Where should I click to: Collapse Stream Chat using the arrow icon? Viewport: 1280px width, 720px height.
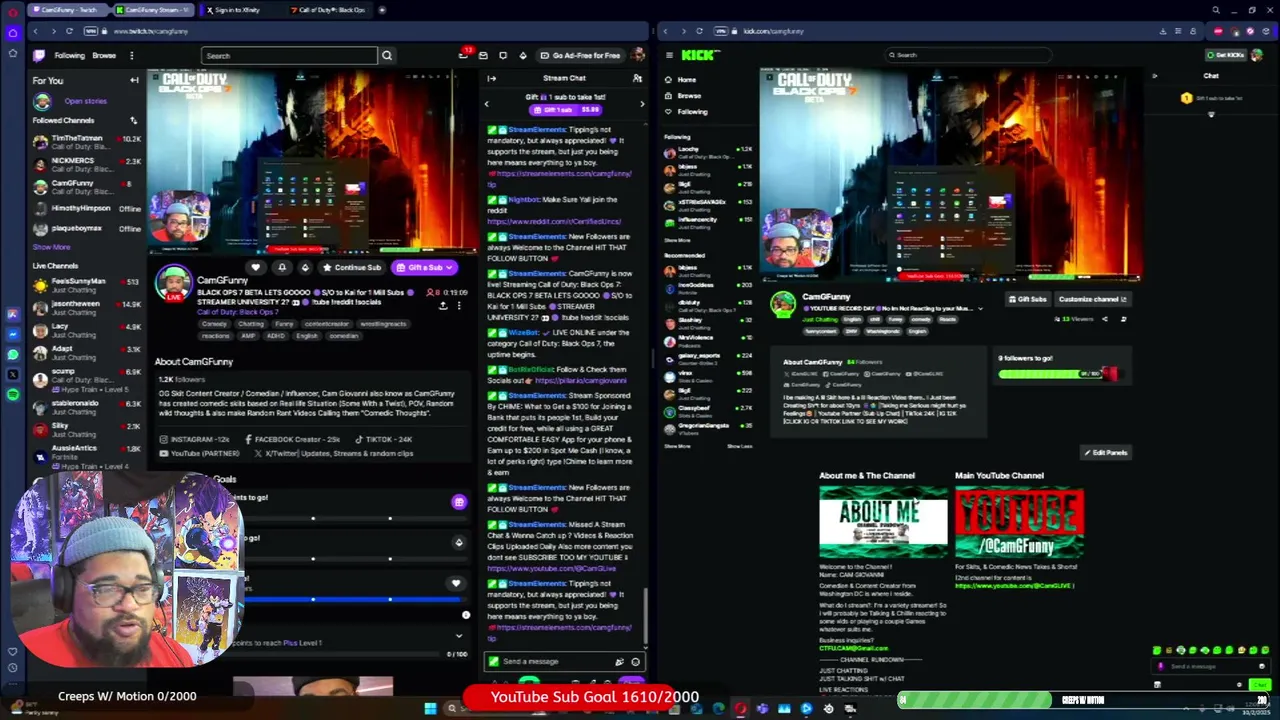pos(491,78)
